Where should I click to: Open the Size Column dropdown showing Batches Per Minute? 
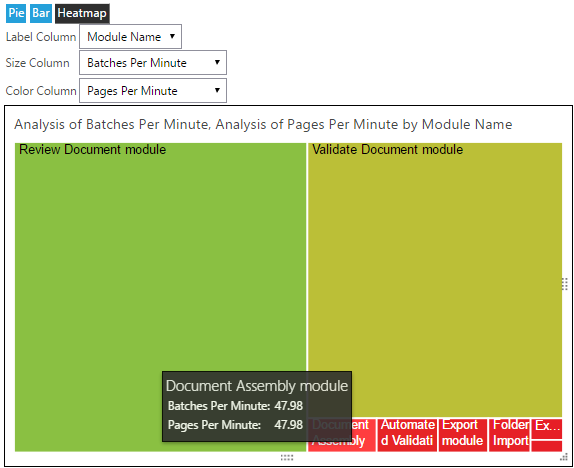(x=153, y=63)
